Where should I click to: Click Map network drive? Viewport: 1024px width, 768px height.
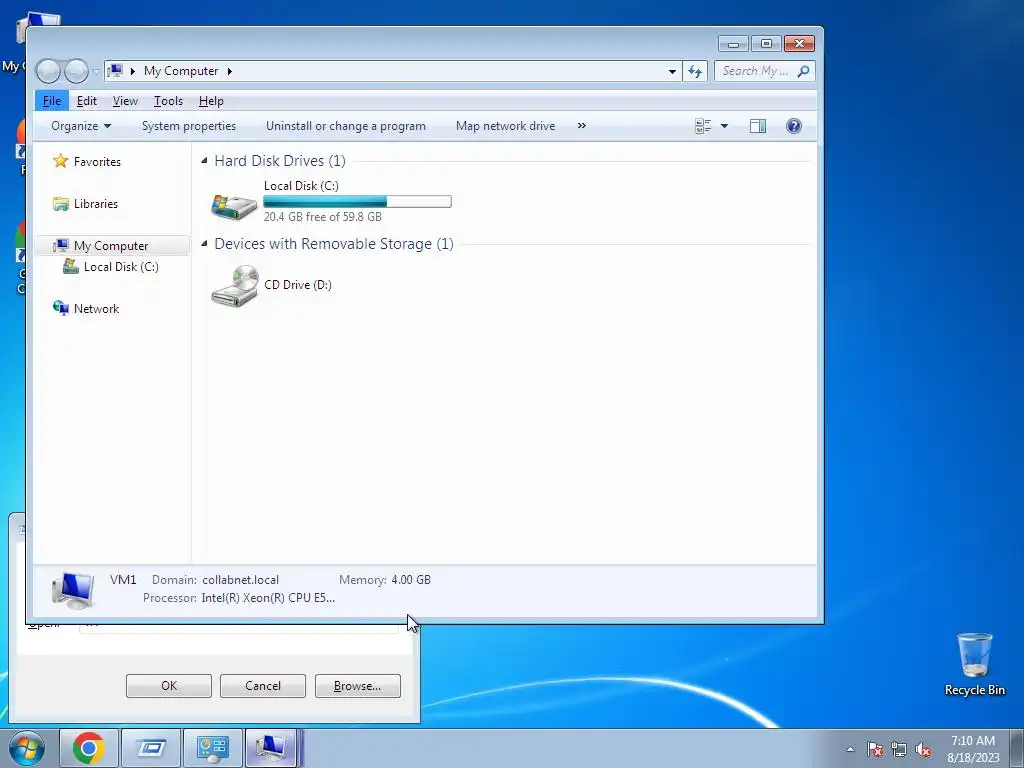505,126
